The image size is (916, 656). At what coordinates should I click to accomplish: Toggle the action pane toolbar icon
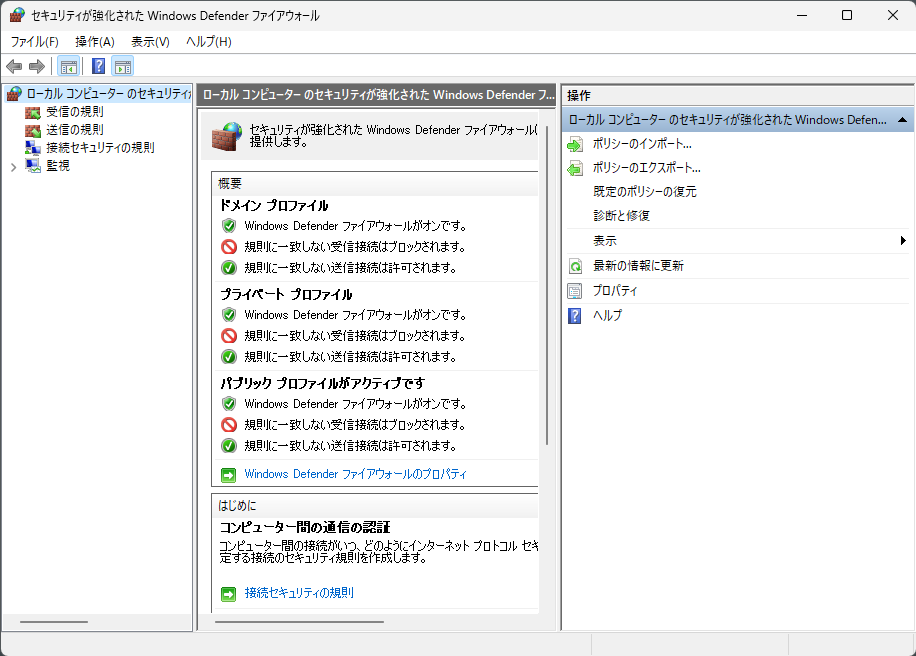(x=122, y=67)
